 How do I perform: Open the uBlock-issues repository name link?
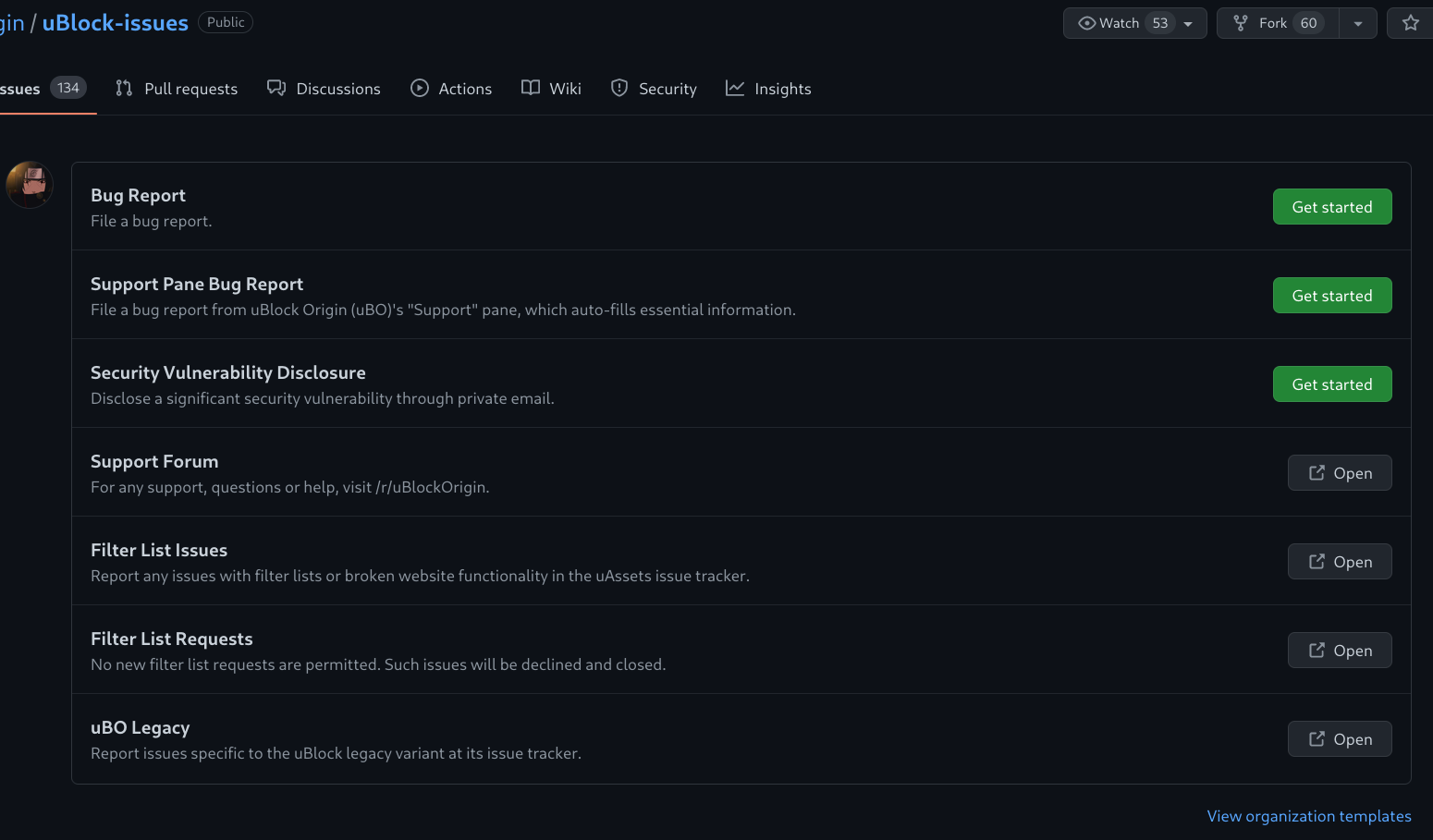[115, 22]
